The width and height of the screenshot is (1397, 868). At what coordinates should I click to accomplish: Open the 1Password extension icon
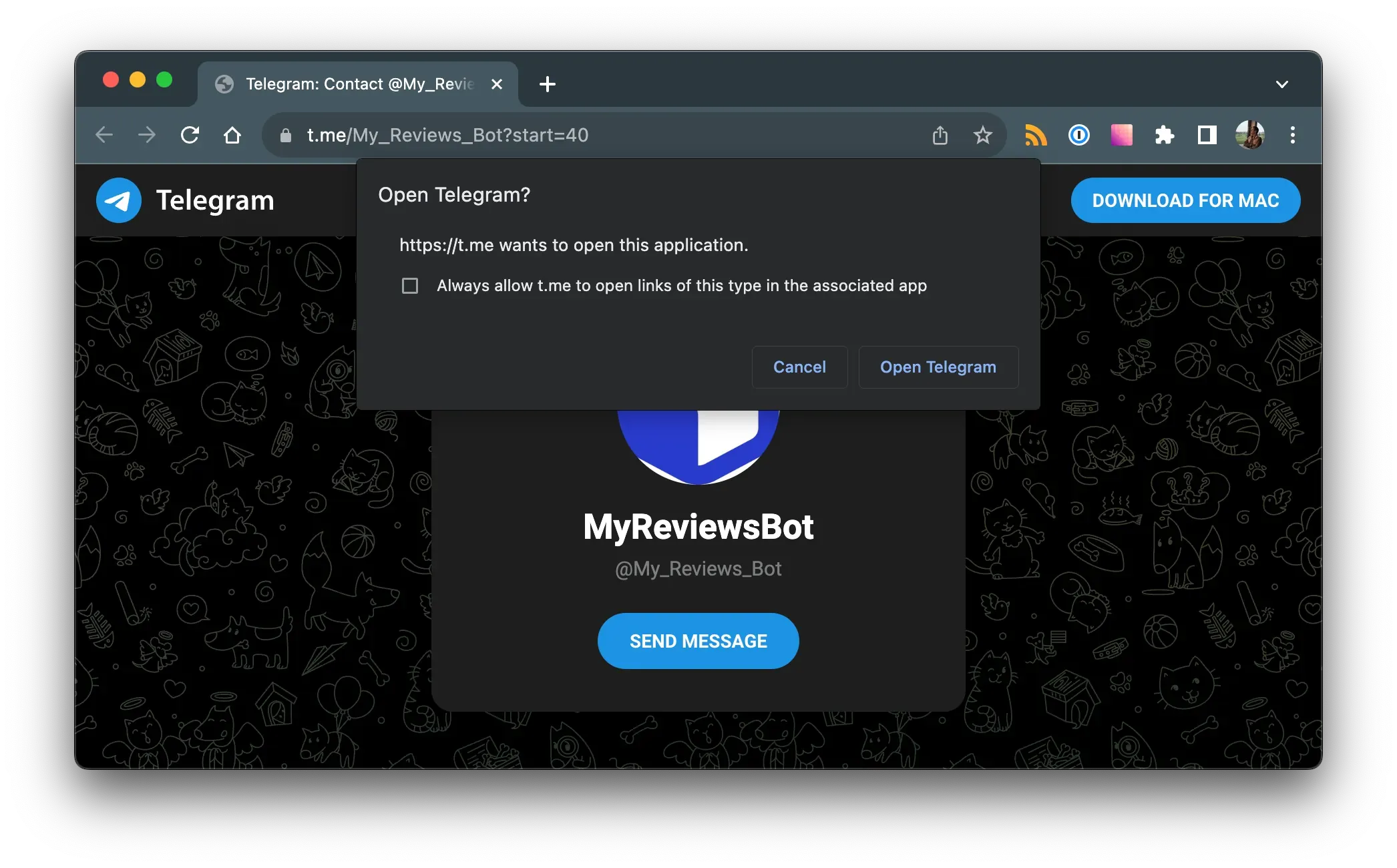click(1079, 136)
